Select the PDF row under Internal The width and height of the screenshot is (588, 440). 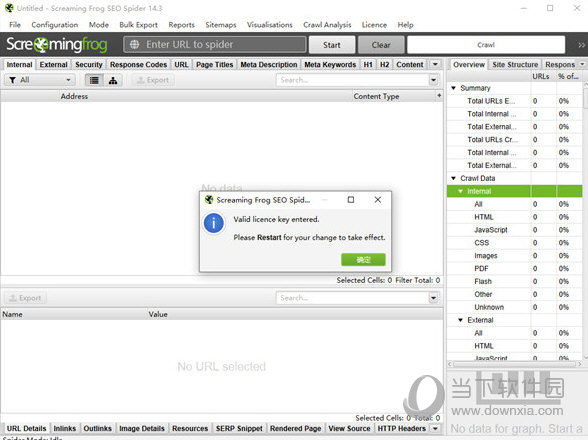click(514, 269)
